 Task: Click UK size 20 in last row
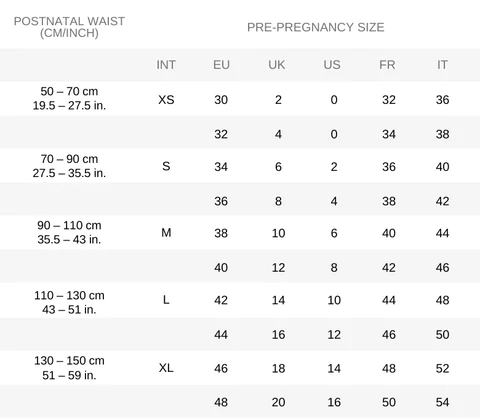(278, 402)
